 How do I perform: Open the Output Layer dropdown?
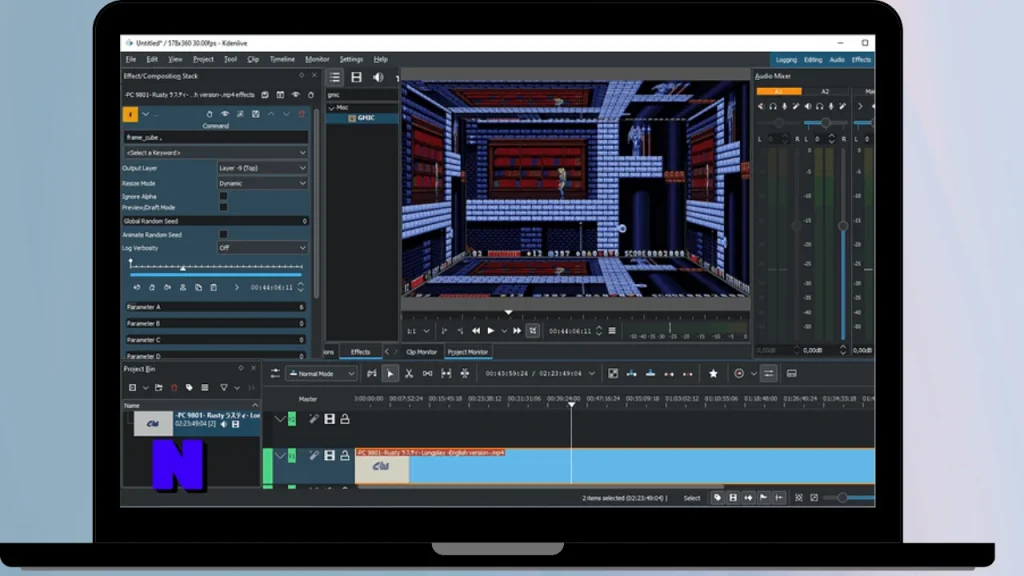pos(262,168)
